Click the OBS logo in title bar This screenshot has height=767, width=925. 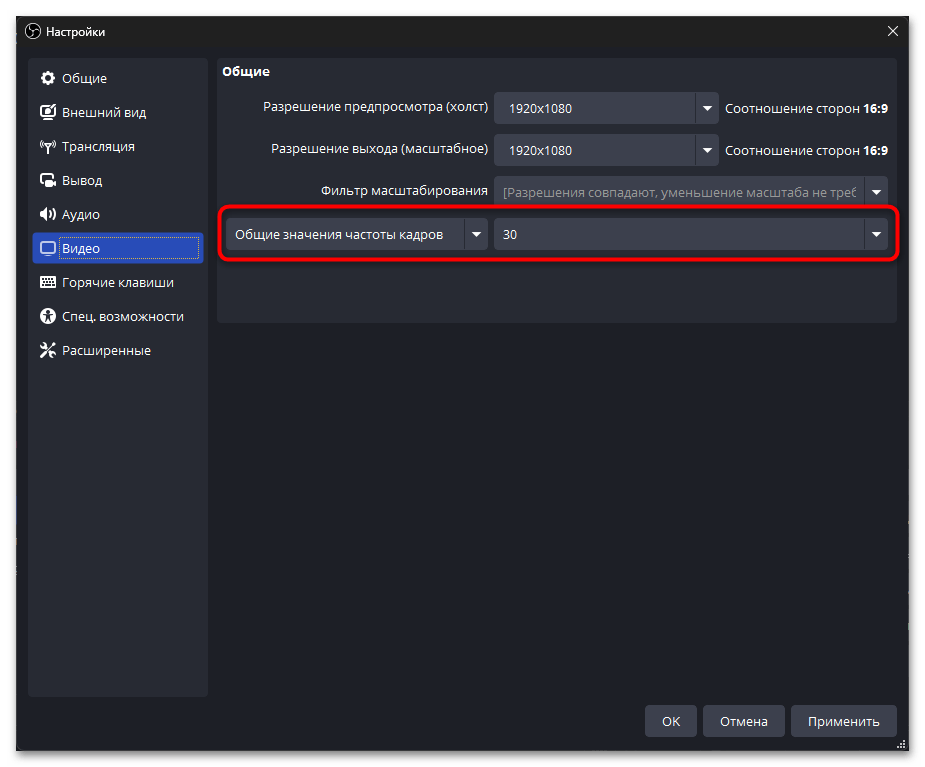32,32
